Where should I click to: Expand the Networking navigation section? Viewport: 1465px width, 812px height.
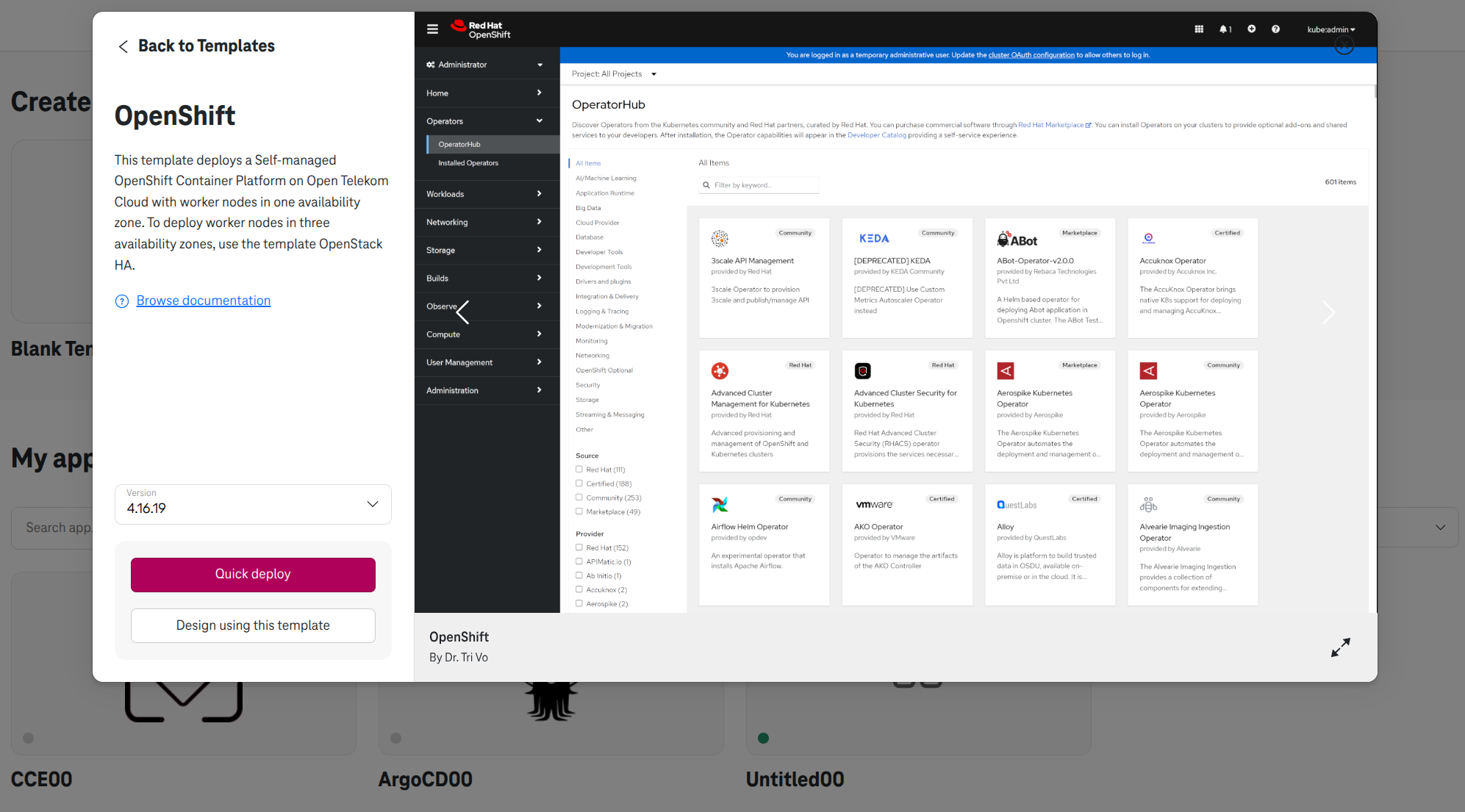coord(487,222)
